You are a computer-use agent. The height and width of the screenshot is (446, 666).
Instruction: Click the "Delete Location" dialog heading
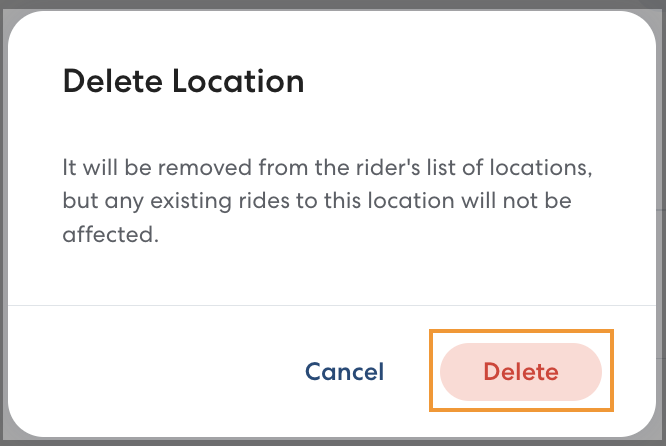pos(183,81)
